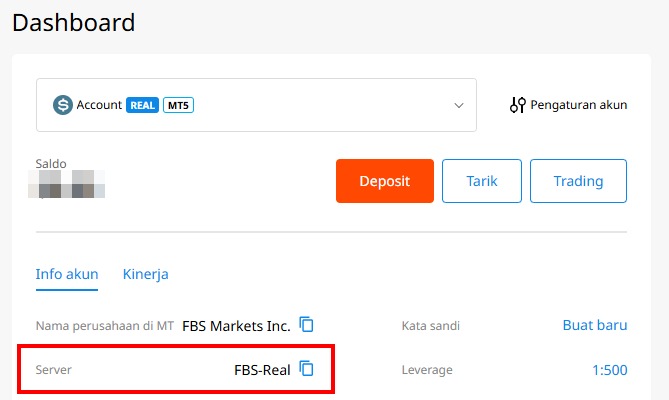Select the FBS Markets Inc. text
Image resolution: width=669 pixels, height=400 pixels.
[236, 326]
